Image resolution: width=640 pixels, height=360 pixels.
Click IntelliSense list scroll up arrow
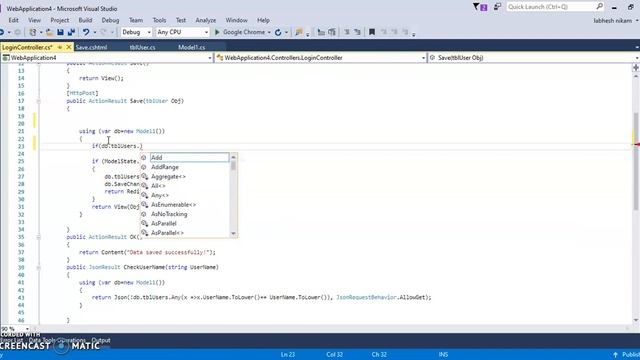coord(233,157)
